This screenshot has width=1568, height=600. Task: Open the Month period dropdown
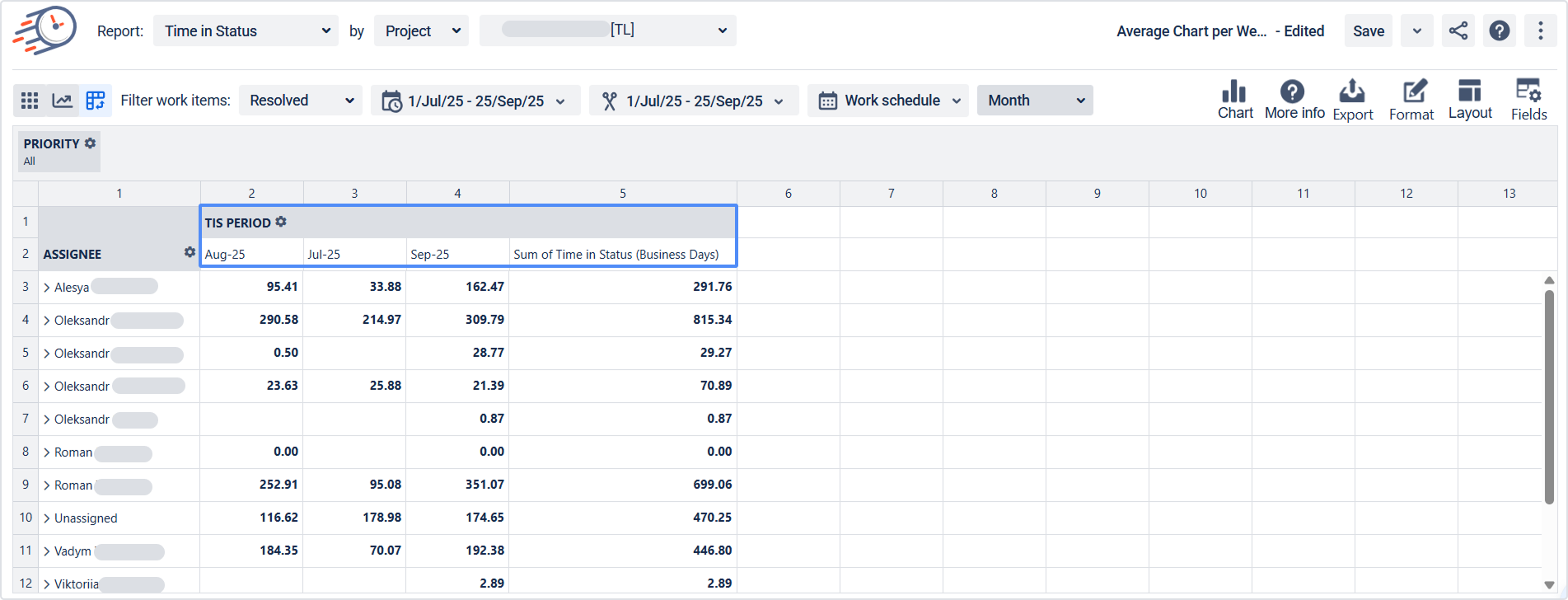(x=1035, y=101)
